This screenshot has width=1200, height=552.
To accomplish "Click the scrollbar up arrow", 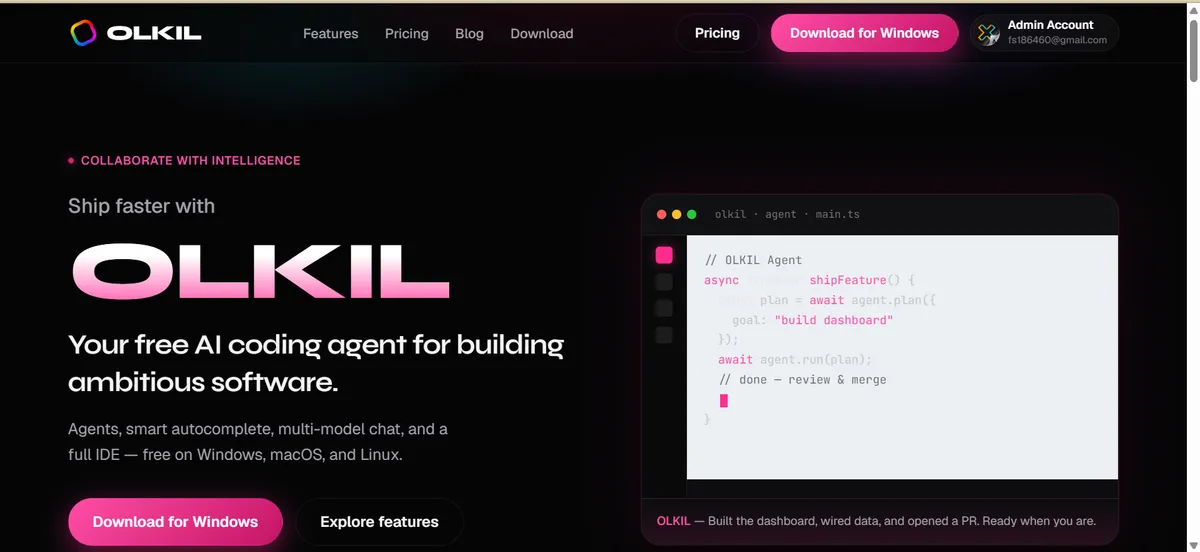I will [x=1193, y=8].
